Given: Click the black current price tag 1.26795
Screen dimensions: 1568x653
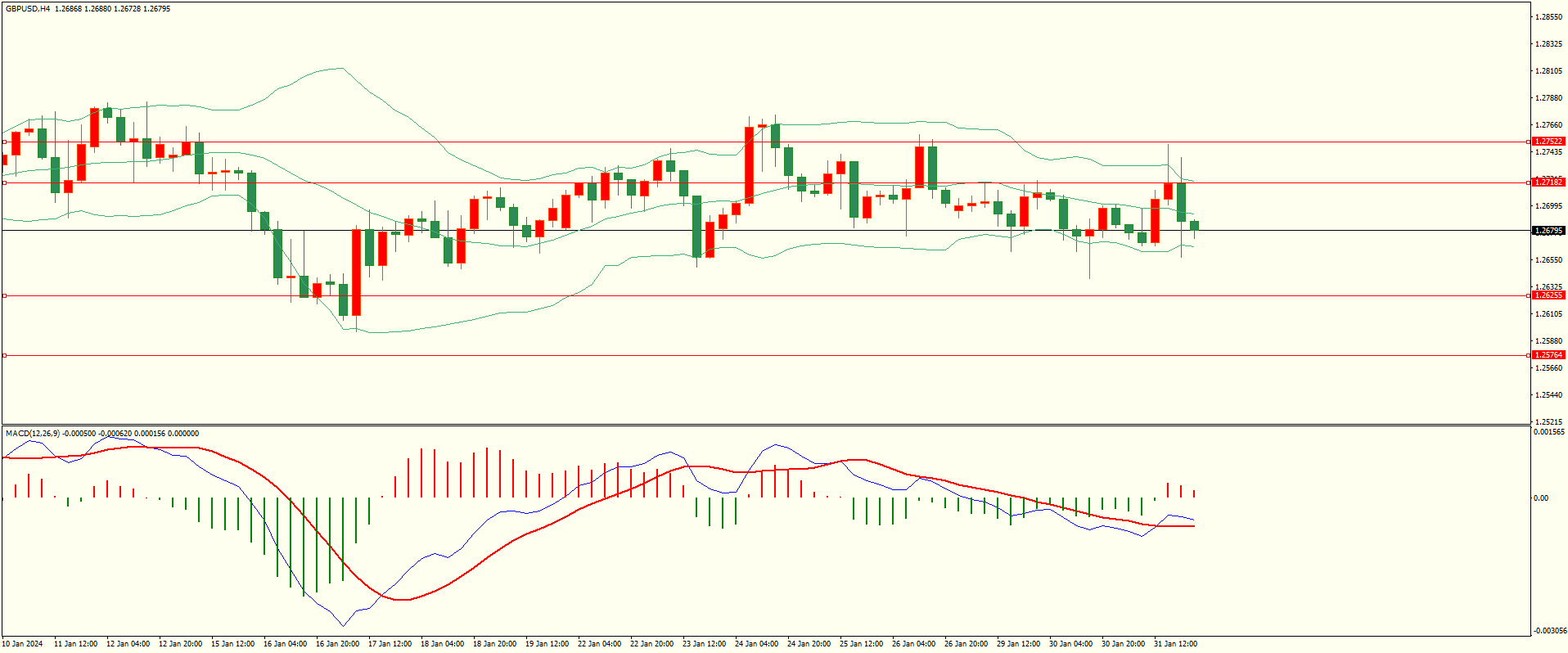Looking at the screenshot, I should [x=1548, y=231].
